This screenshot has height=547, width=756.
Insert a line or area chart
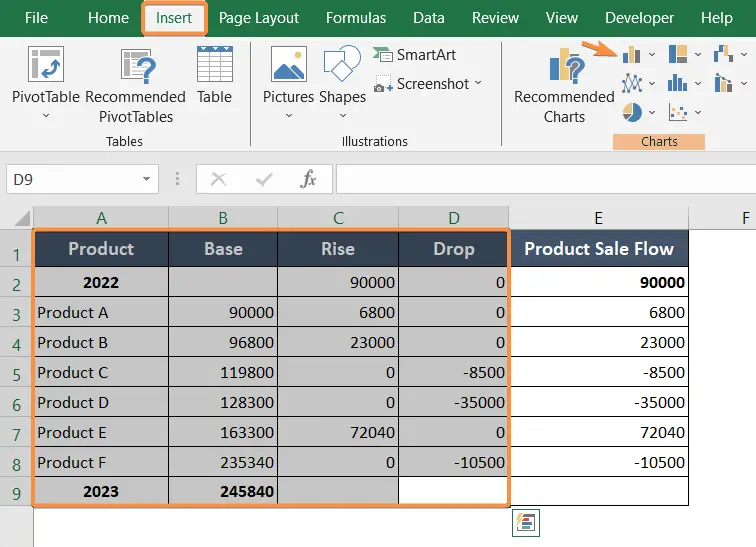click(x=632, y=83)
